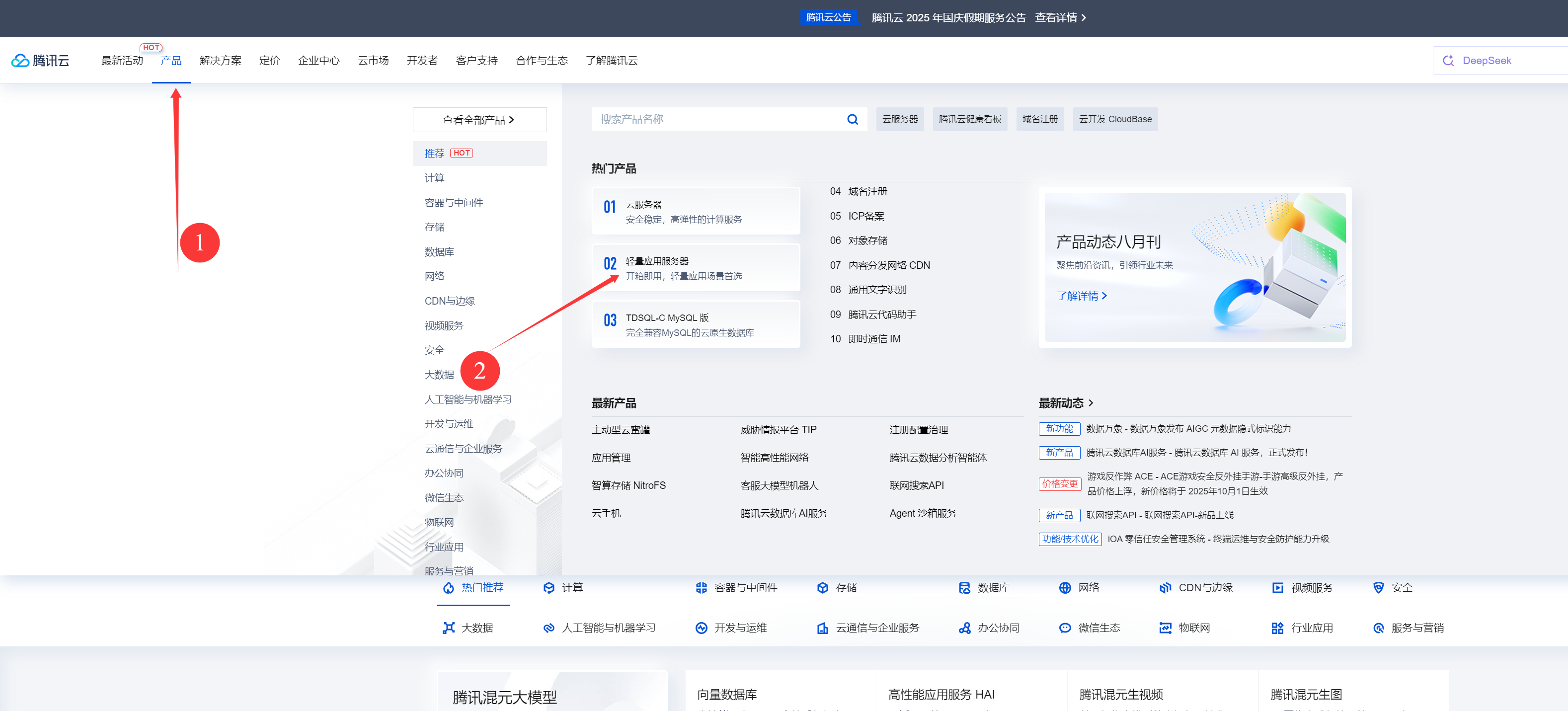Click the 网络 globe icon
Screen dimensions: 1568x711
[x=1065, y=587]
